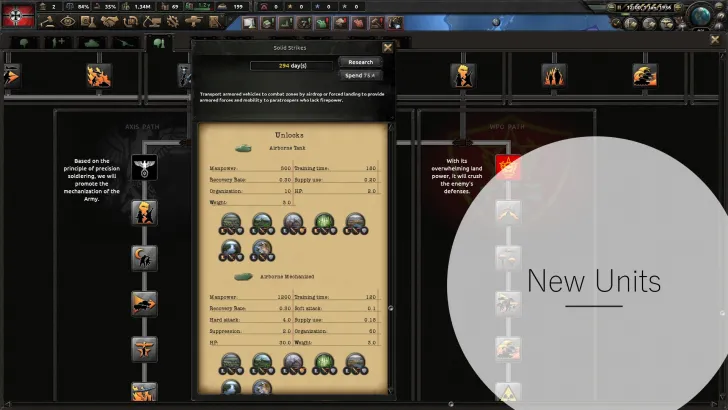Click the Unlocks heading text
This screenshot has height=410, width=728.
[x=289, y=135]
